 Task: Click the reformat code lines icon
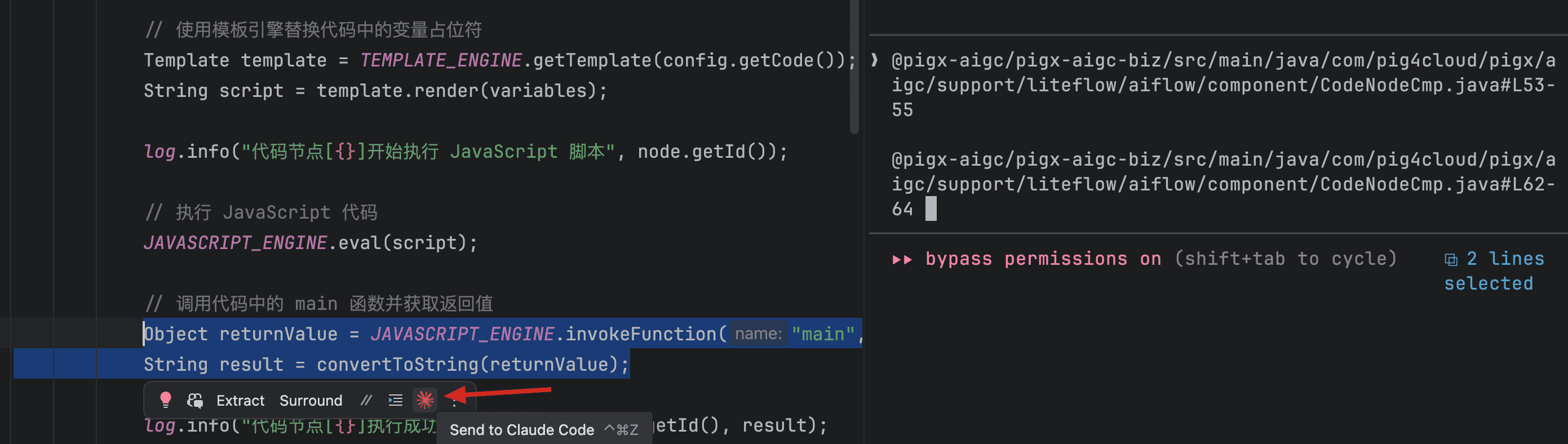(396, 399)
